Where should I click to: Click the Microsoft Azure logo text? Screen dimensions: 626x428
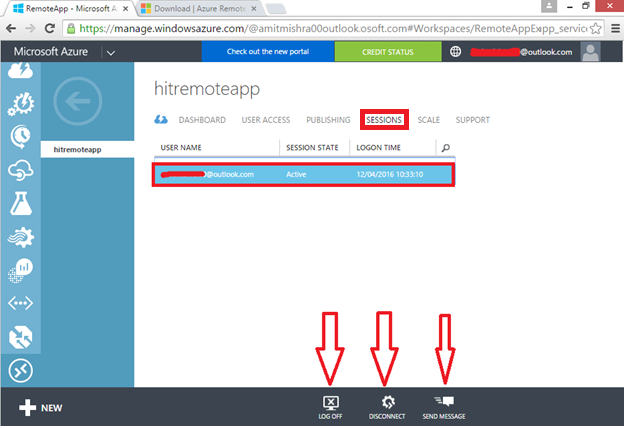[51, 52]
